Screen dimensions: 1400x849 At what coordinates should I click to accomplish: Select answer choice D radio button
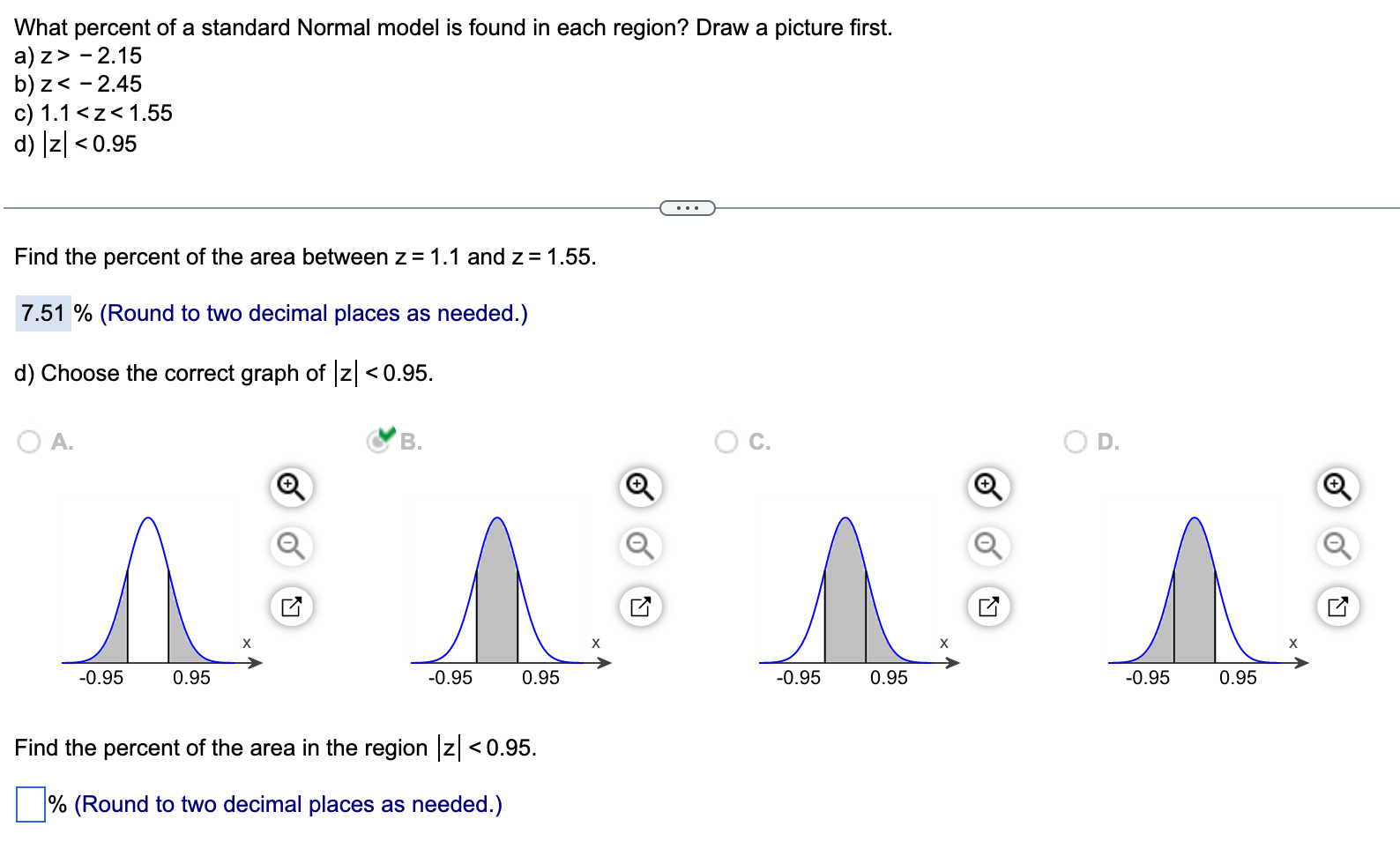[x=1075, y=441]
